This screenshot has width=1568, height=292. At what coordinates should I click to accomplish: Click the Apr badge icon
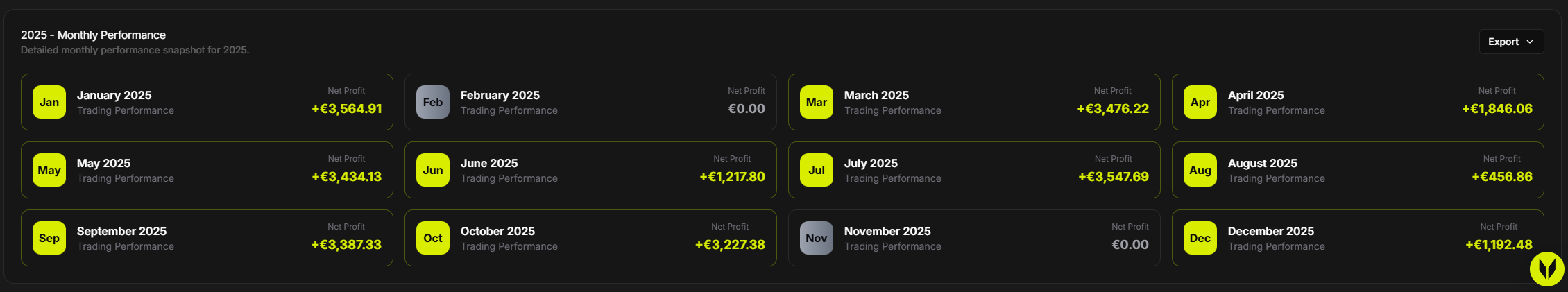1200,102
